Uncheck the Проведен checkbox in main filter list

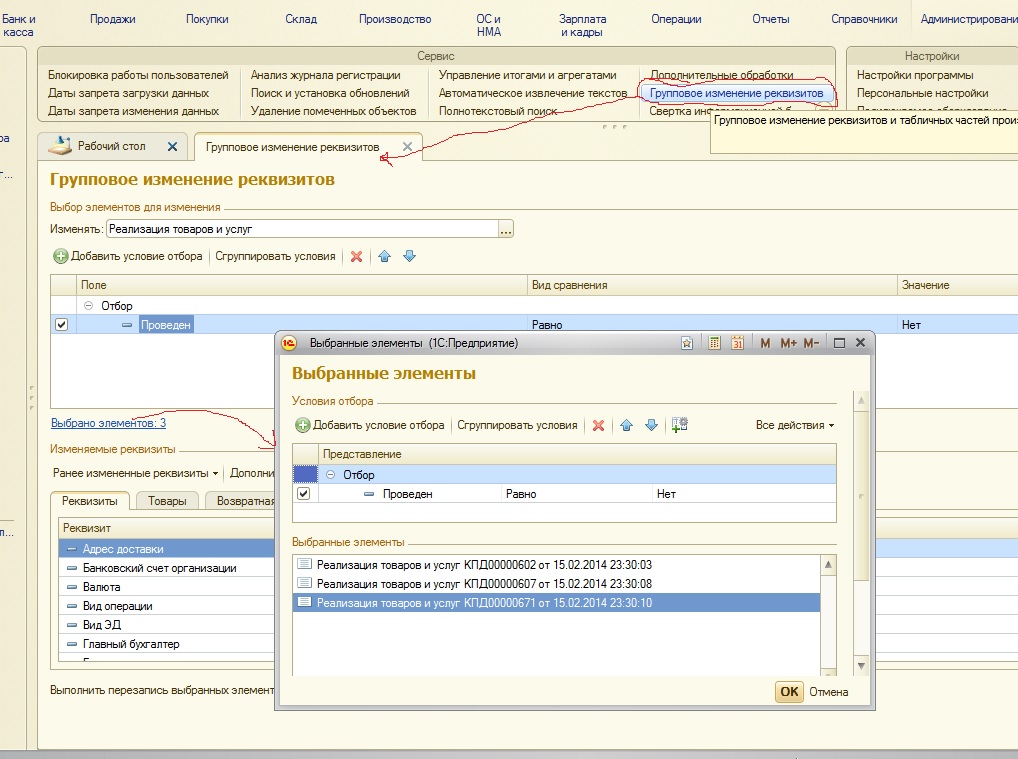tap(61, 325)
